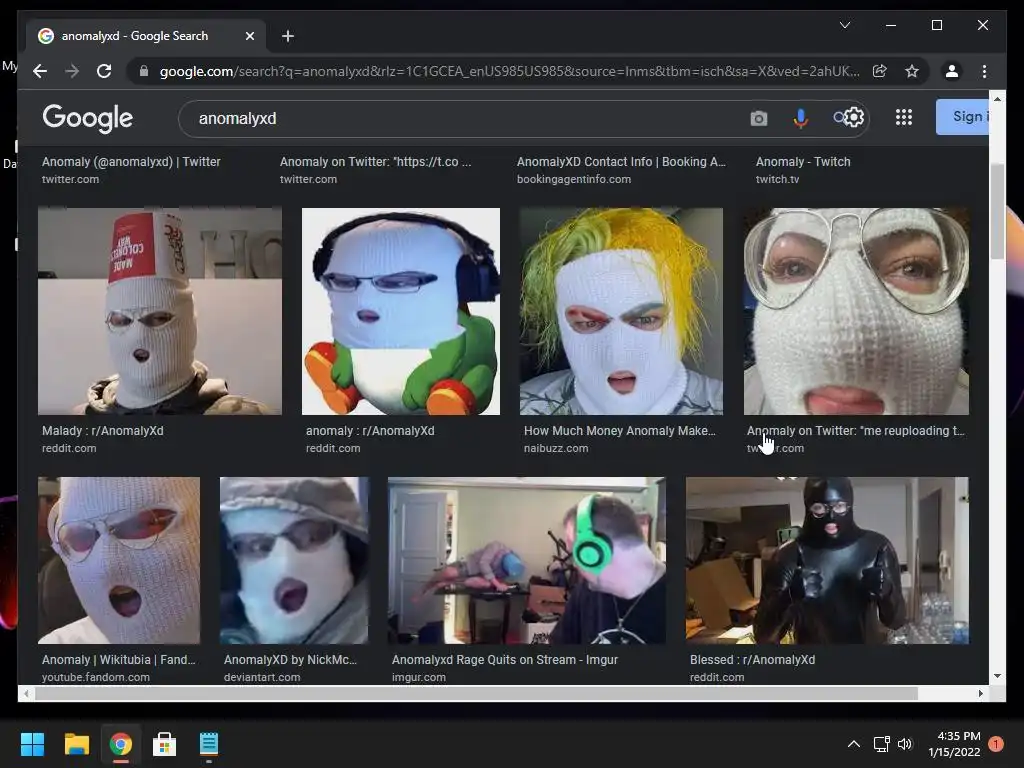Search by image with camera icon

point(758,118)
